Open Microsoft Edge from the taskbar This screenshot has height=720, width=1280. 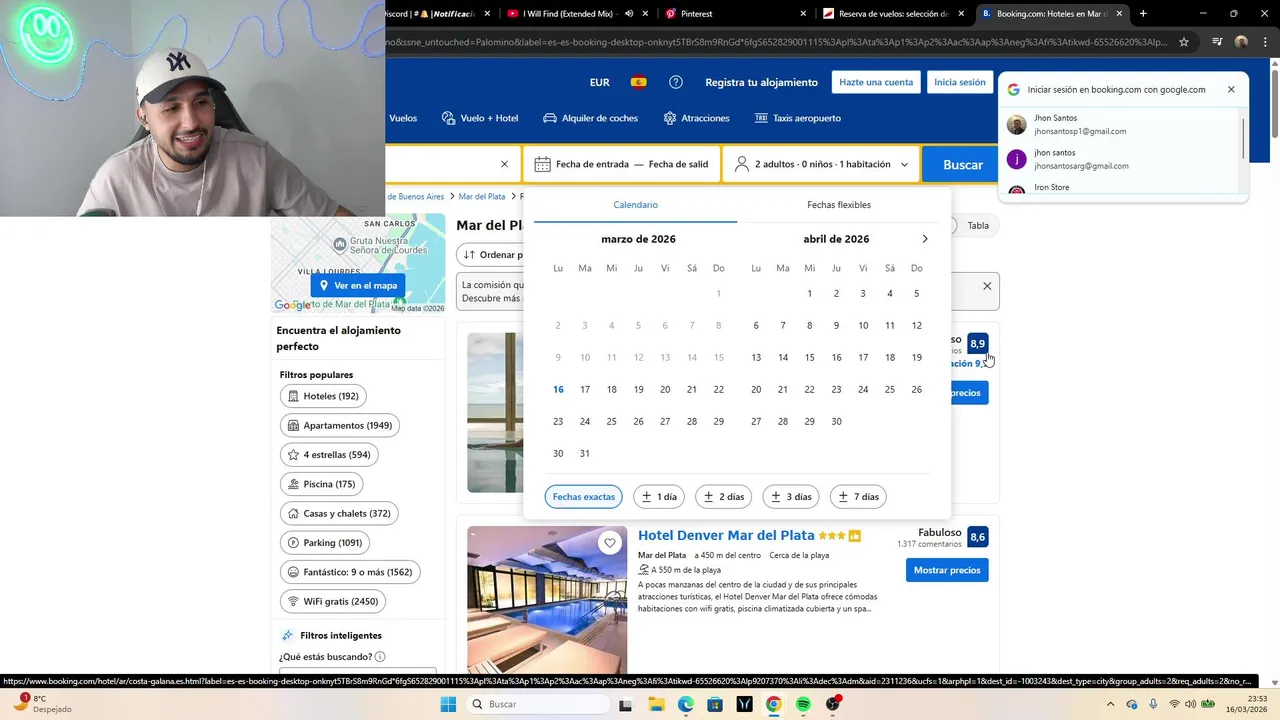point(686,704)
